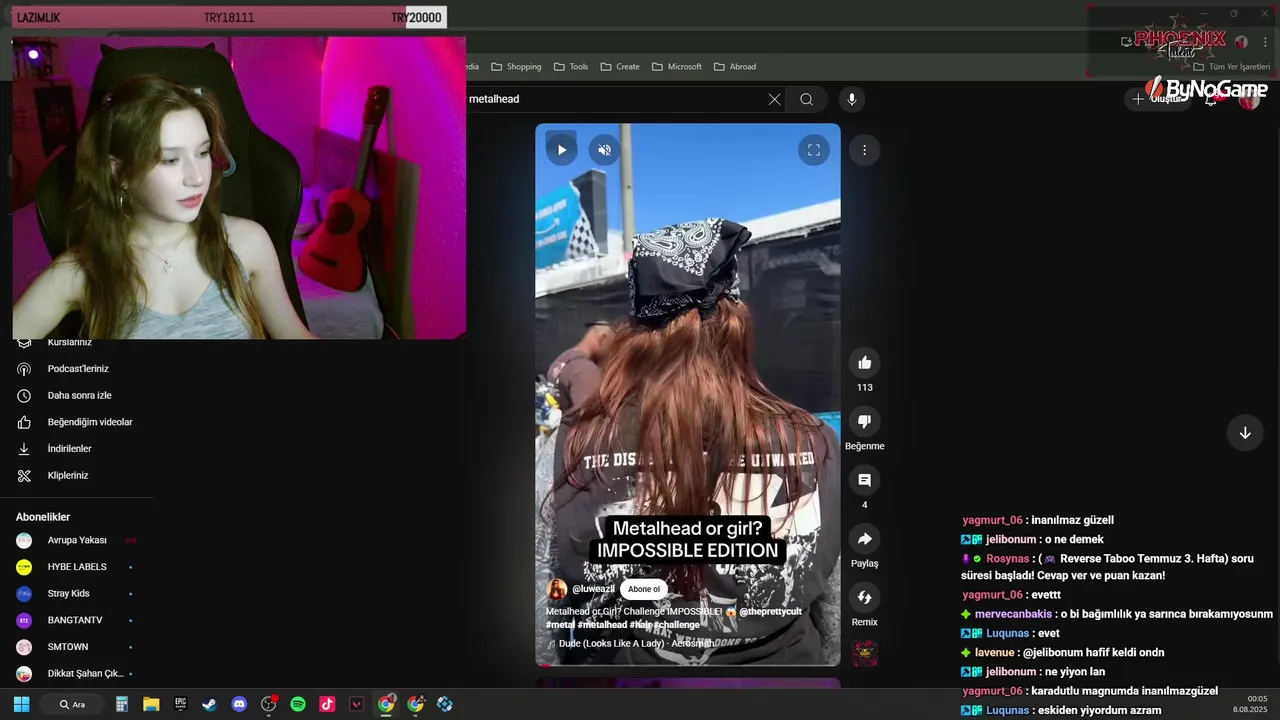Open the #metalhead hashtag
The height and width of the screenshot is (720, 1280).
(x=602, y=625)
